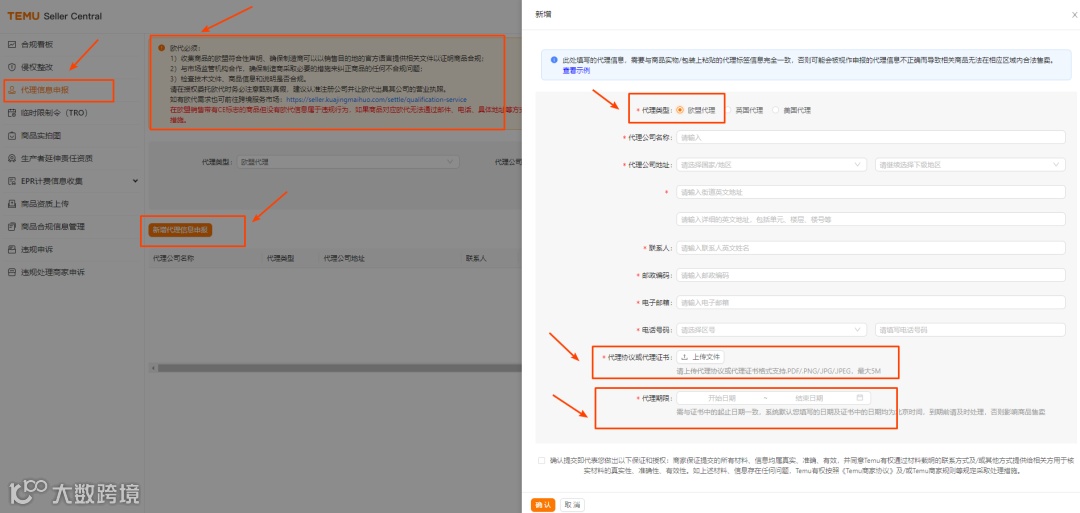The width and height of the screenshot is (1080, 513).
Task: Click the orange 确认 button
Action: (543, 505)
